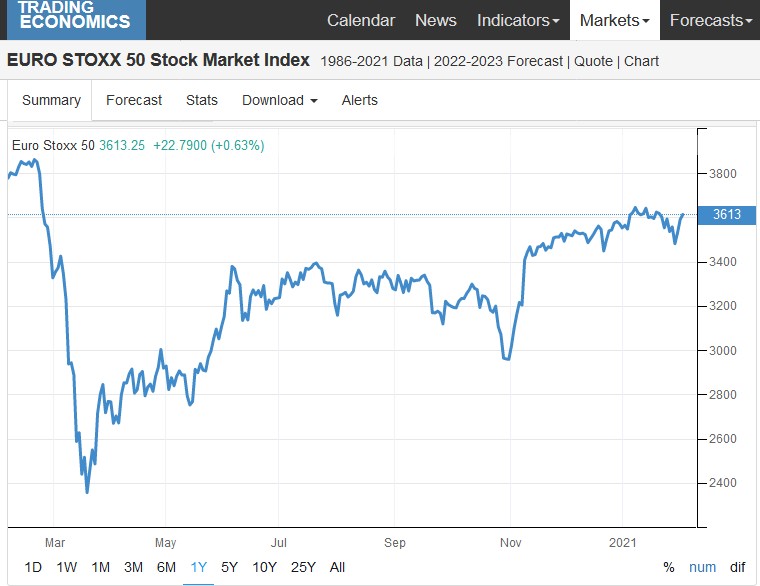The image size is (760, 586).
Task: Select the All time range
Action: coord(337,567)
